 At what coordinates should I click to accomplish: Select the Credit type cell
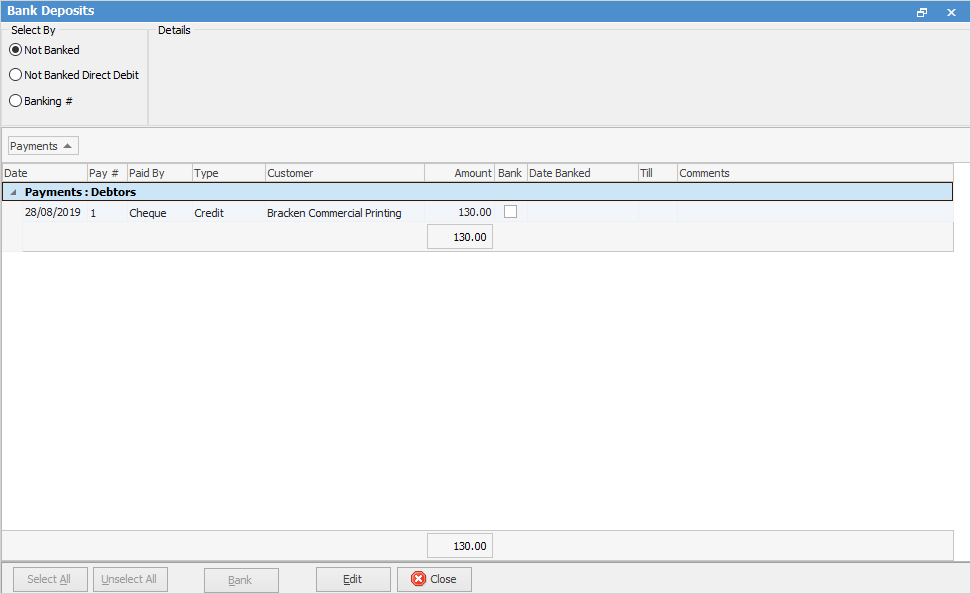coord(229,212)
